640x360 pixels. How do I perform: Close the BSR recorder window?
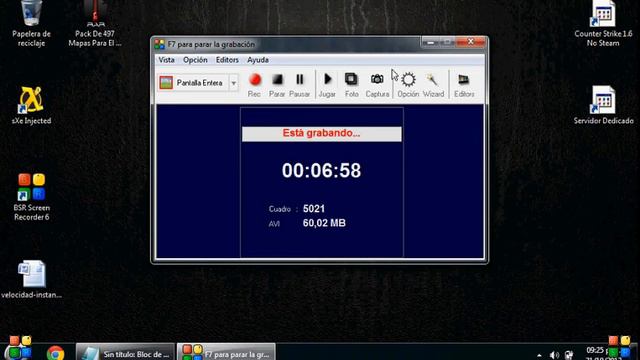471,42
